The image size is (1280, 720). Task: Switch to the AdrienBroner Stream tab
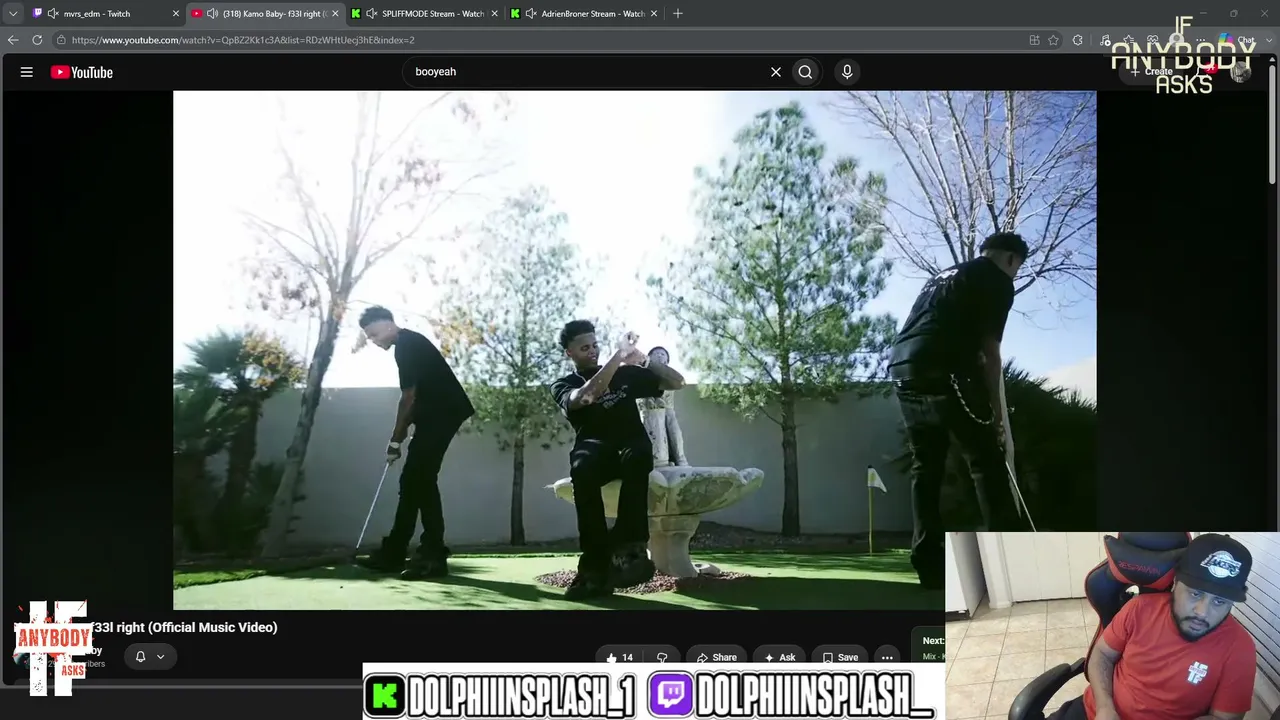click(584, 14)
